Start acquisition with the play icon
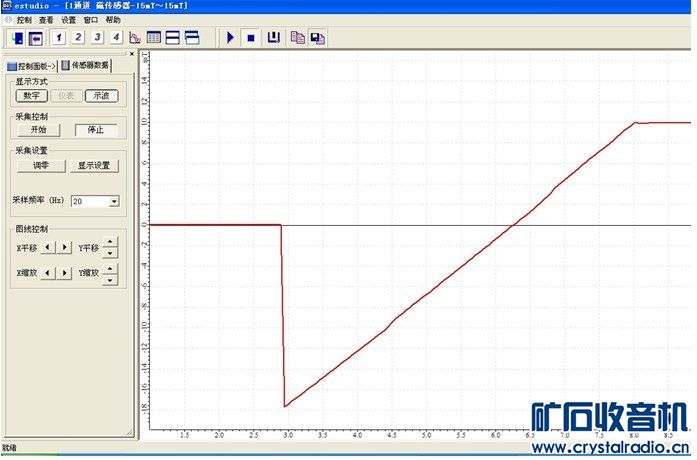 230,38
